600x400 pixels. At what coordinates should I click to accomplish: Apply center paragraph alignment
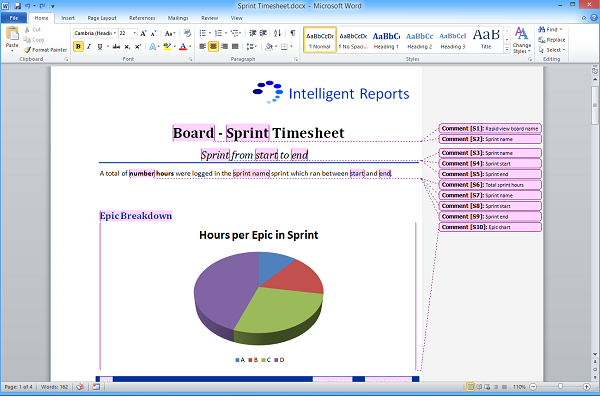pyautogui.click(x=215, y=46)
